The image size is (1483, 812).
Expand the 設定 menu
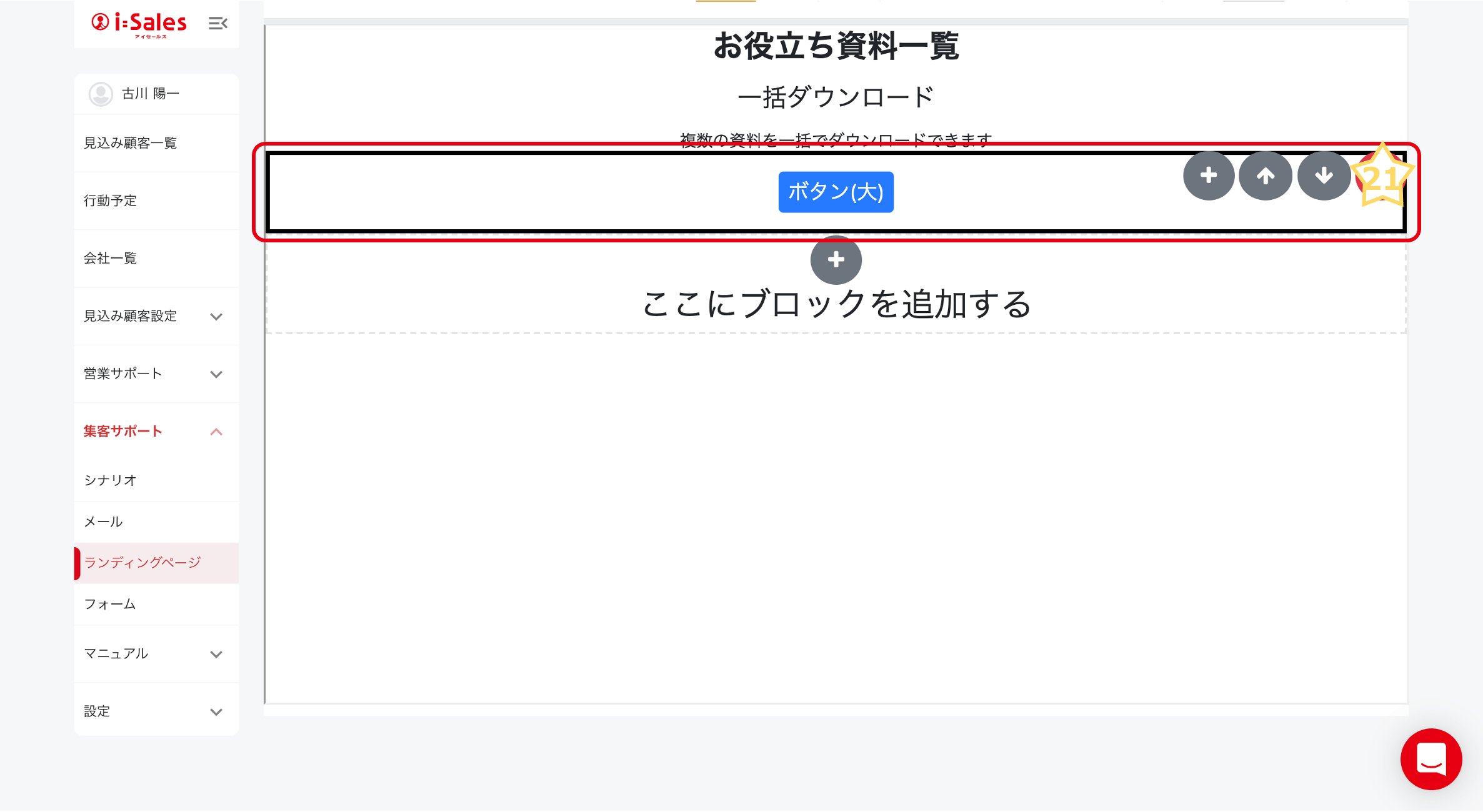[216, 711]
